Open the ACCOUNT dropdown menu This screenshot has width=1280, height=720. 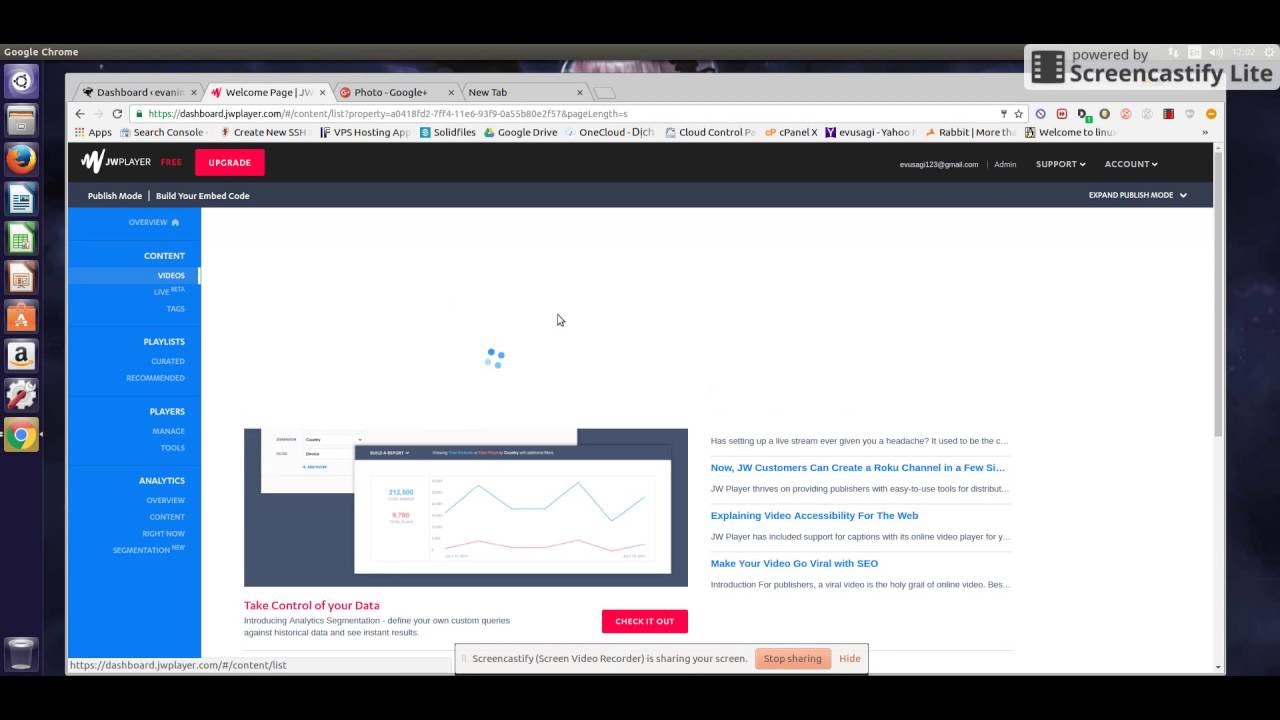pyautogui.click(x=1131, y=164)
